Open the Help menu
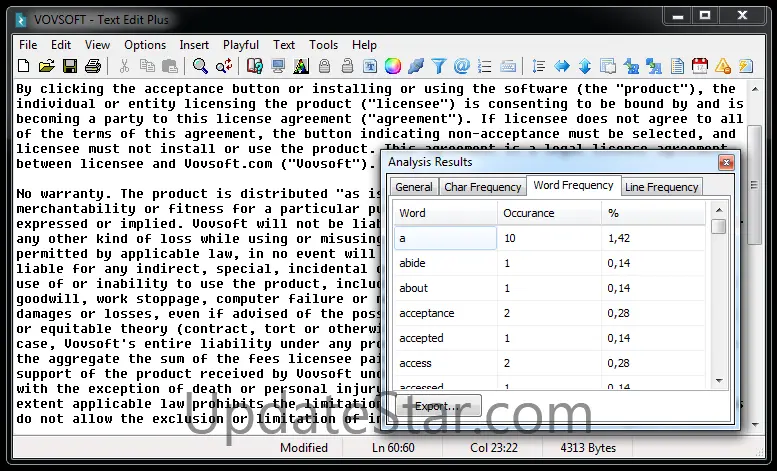 (364, 45)
